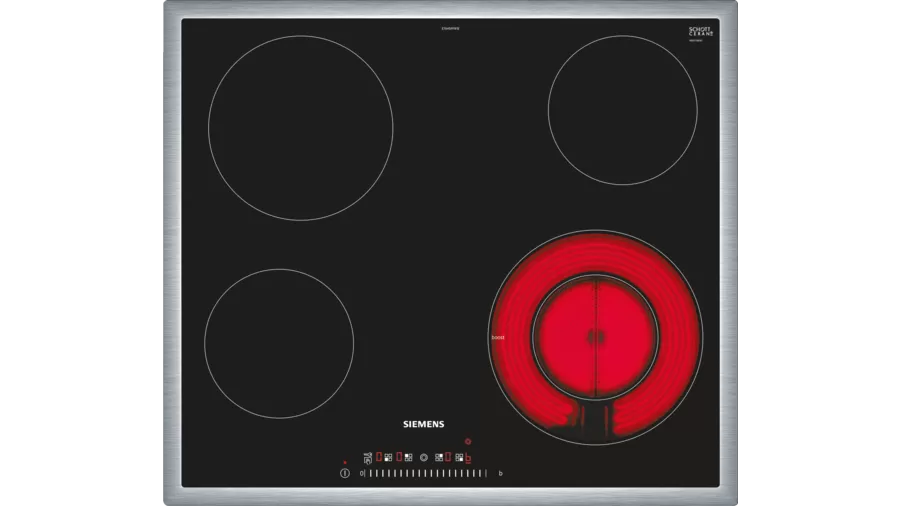Image resolution: width=900 pixels, height=506 pixels.
Task: Toggle the red dual-ring zone extension icon
Action: coord(467,442)
